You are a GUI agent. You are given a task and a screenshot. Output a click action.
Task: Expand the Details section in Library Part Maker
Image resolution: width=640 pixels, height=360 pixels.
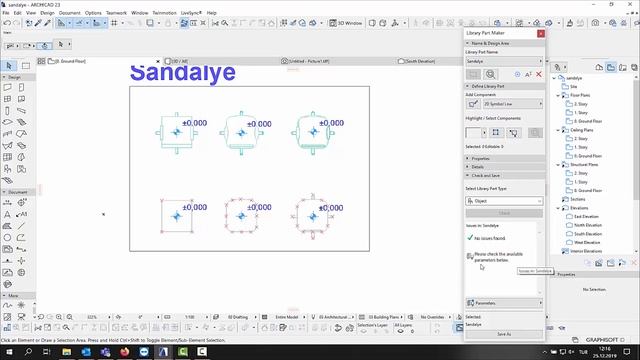click(504, 167)
